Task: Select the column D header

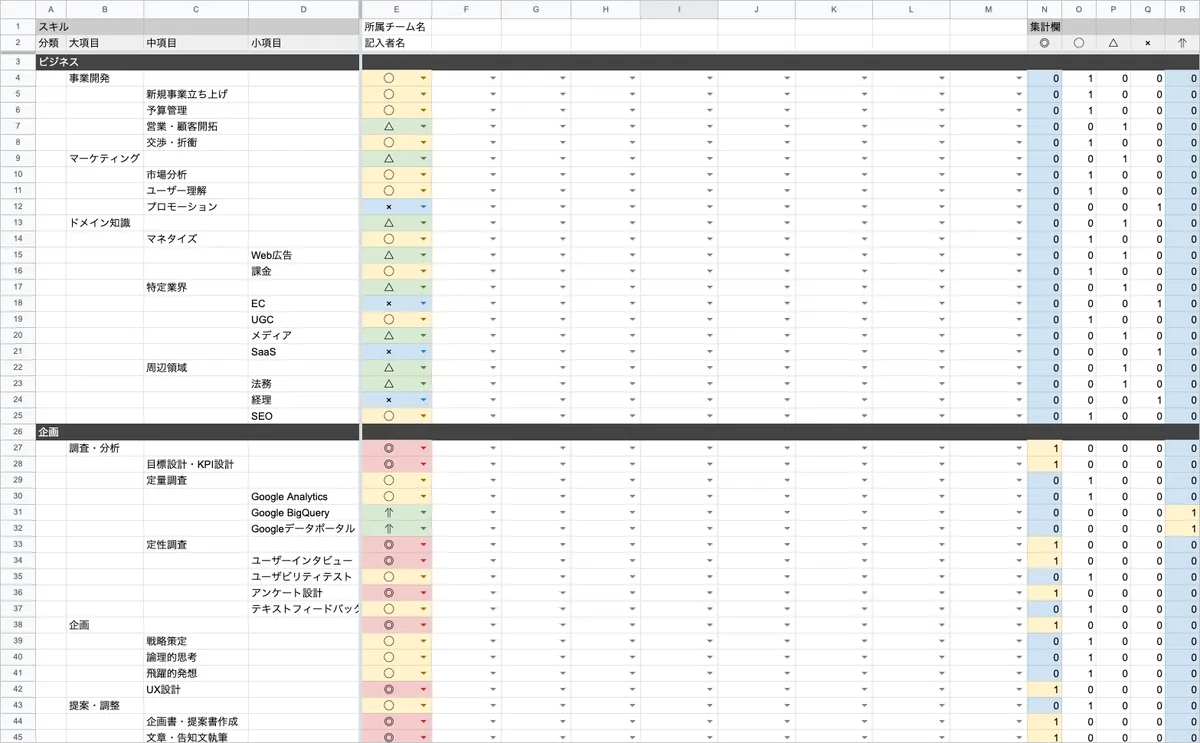Action: [303, 9]
